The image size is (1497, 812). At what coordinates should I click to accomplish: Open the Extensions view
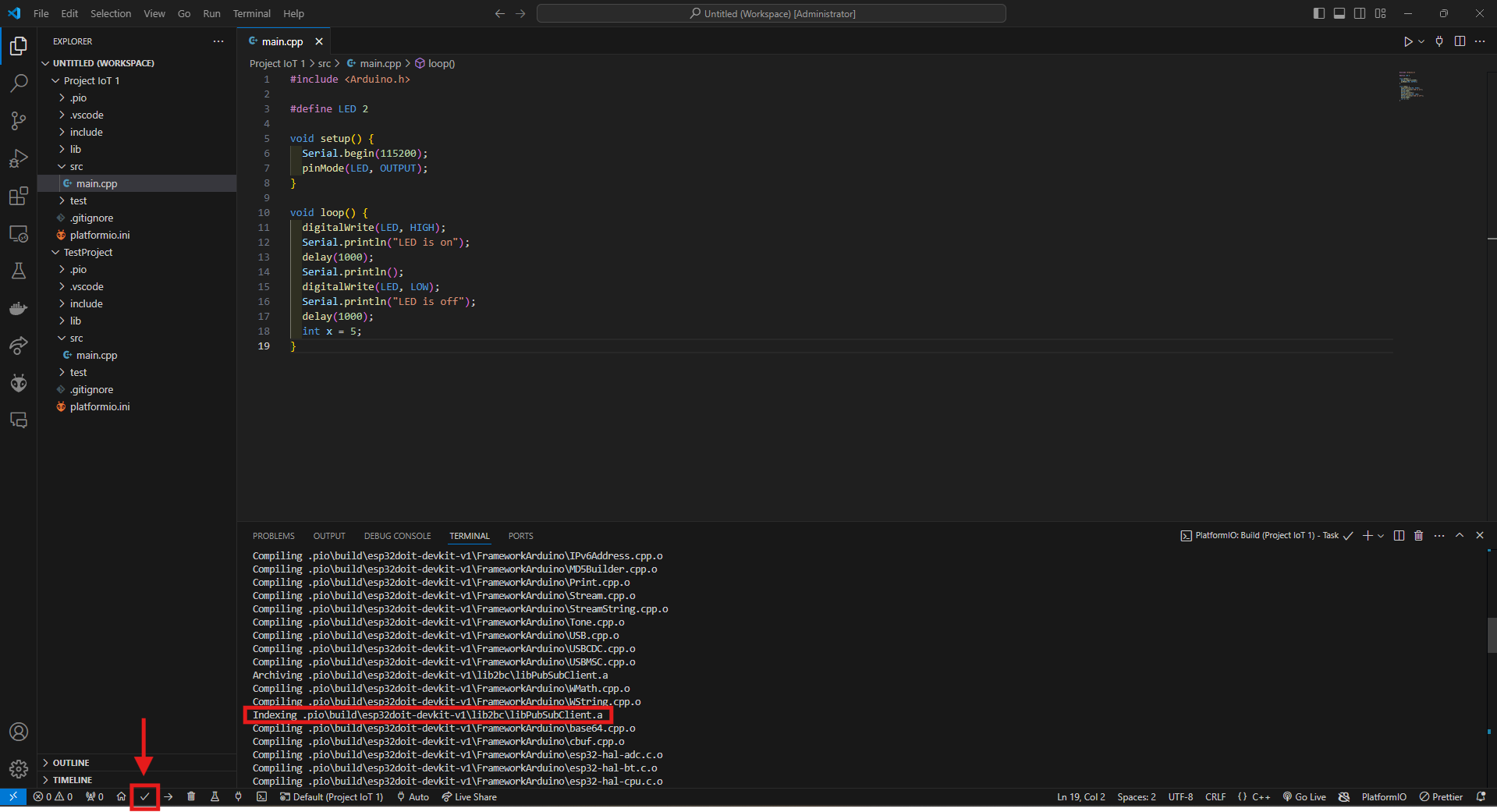(19, 196)
